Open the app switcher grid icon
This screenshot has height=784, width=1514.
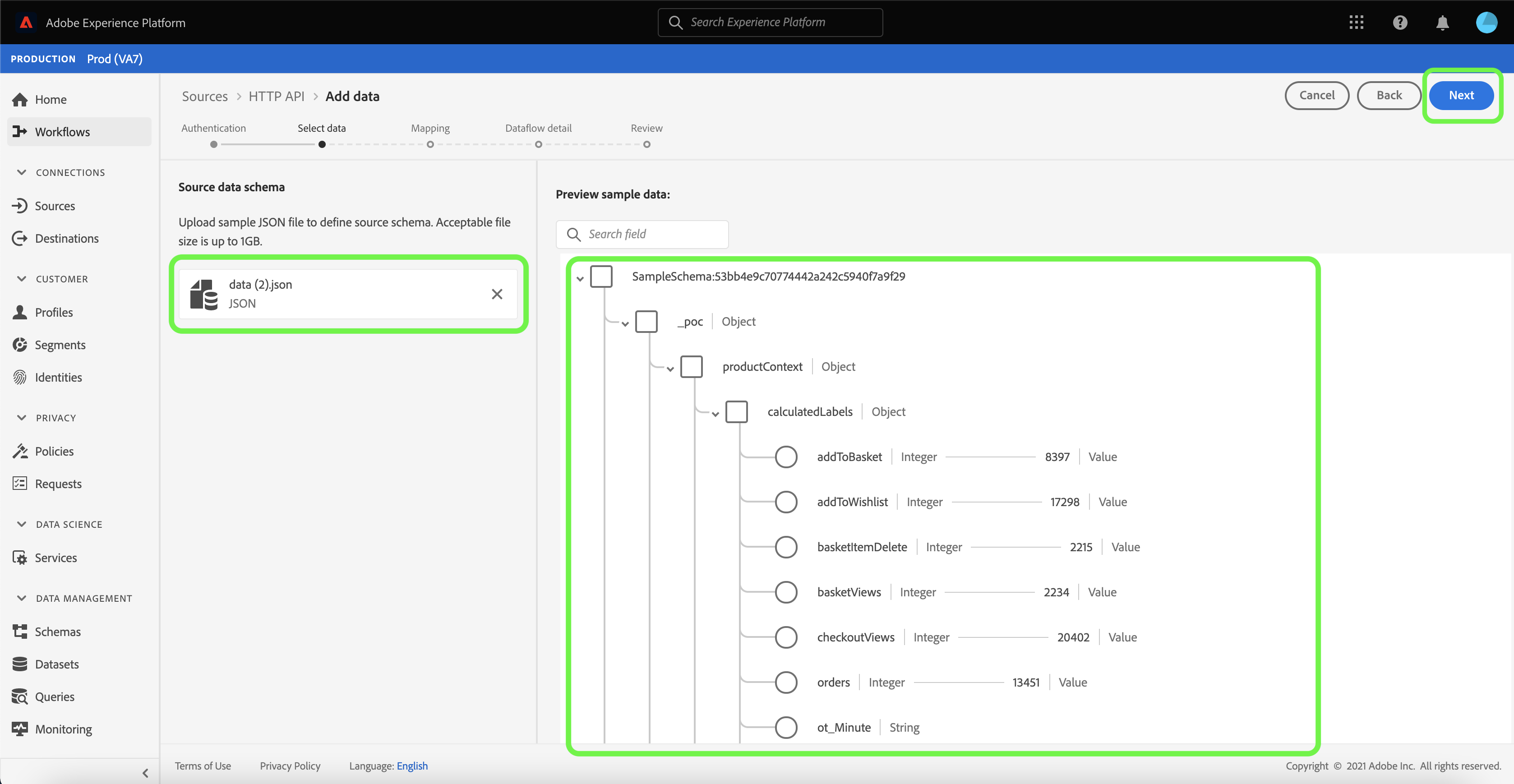point(1356,23)
